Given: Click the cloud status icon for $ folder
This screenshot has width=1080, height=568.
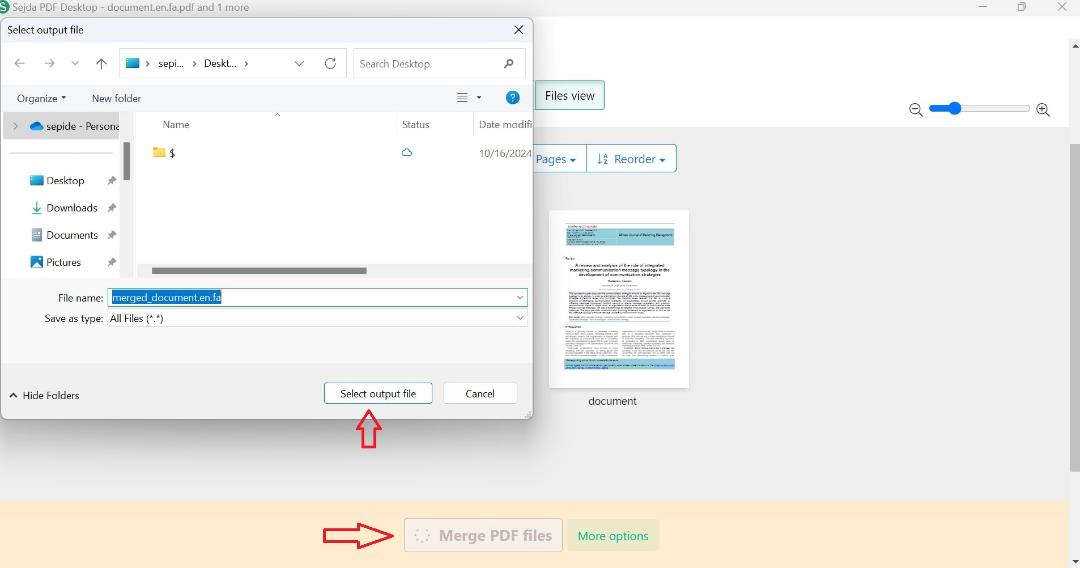Looking at the screenshot, I should (x=407, y=153).
